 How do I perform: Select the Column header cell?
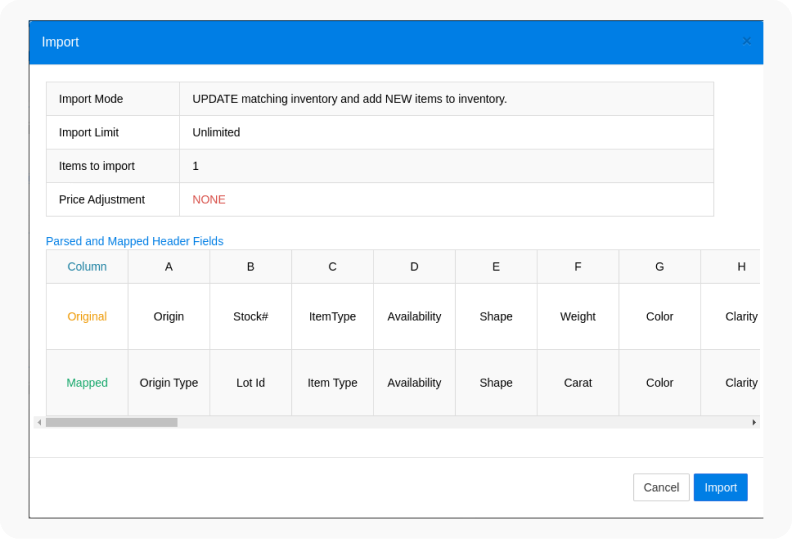(x=87, y=267)
